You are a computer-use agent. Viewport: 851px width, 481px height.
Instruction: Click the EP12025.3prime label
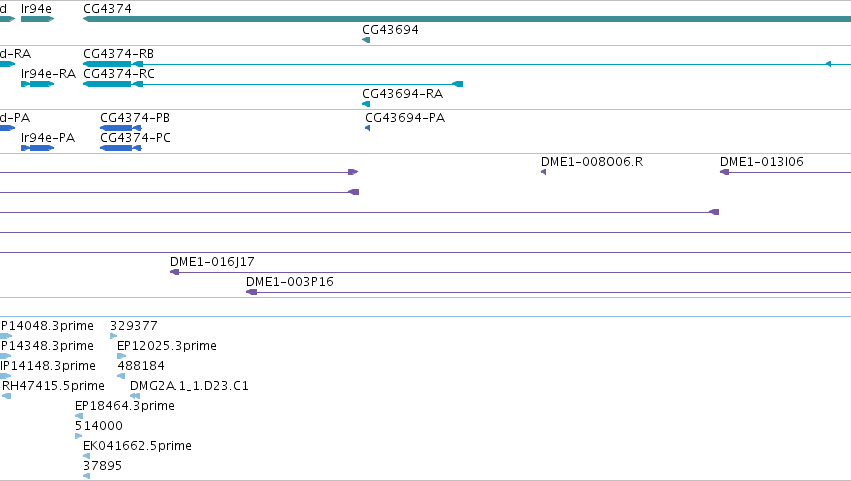click(167, 346)
